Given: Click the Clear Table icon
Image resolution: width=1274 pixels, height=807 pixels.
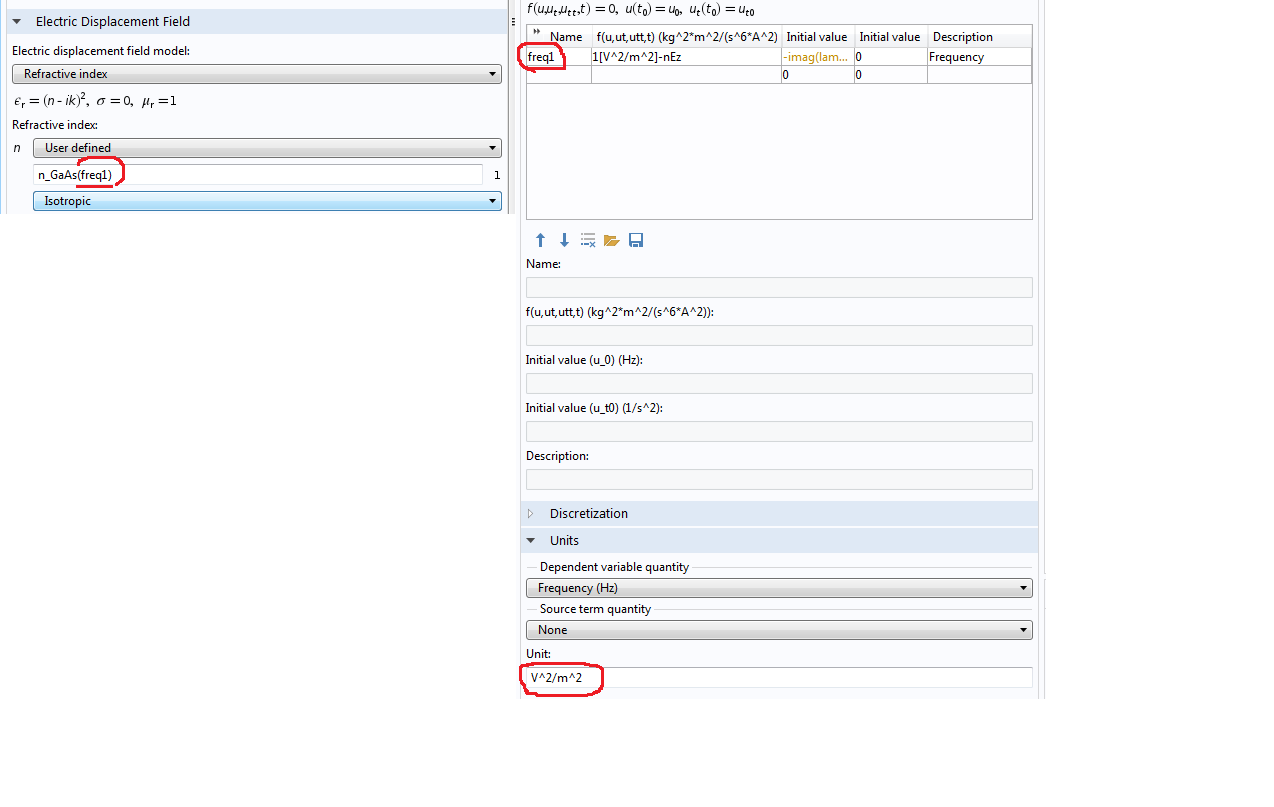Looking at the screenshot, I should coord(588,240).
